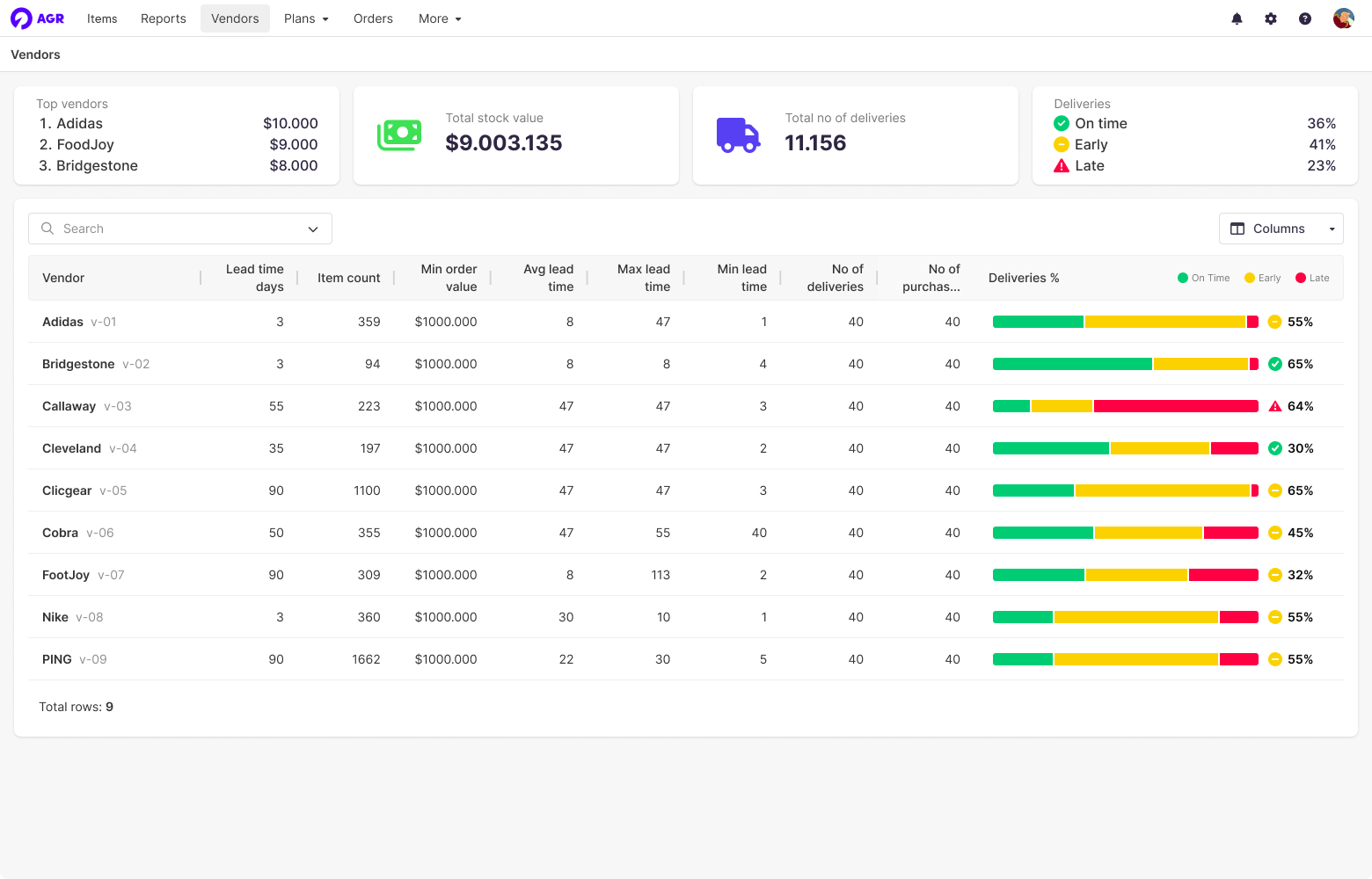Viewport: 1372px width, 879px height.
Task: Click the green stock value money icon
Action: [399, 135]
